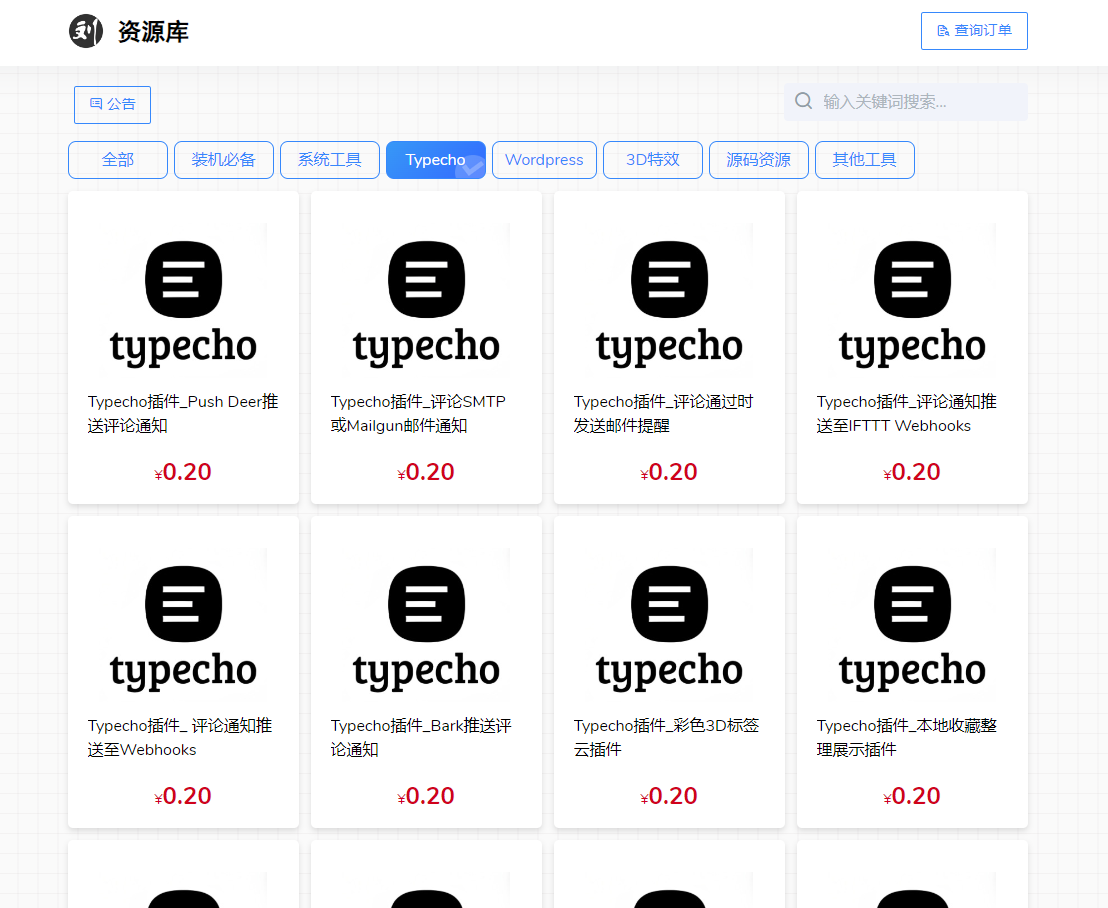Image resolution: width=1108 pixels, height=908 pixels.
Task: Switch to the 装机必备 category tab
Action: click(224, 160)
